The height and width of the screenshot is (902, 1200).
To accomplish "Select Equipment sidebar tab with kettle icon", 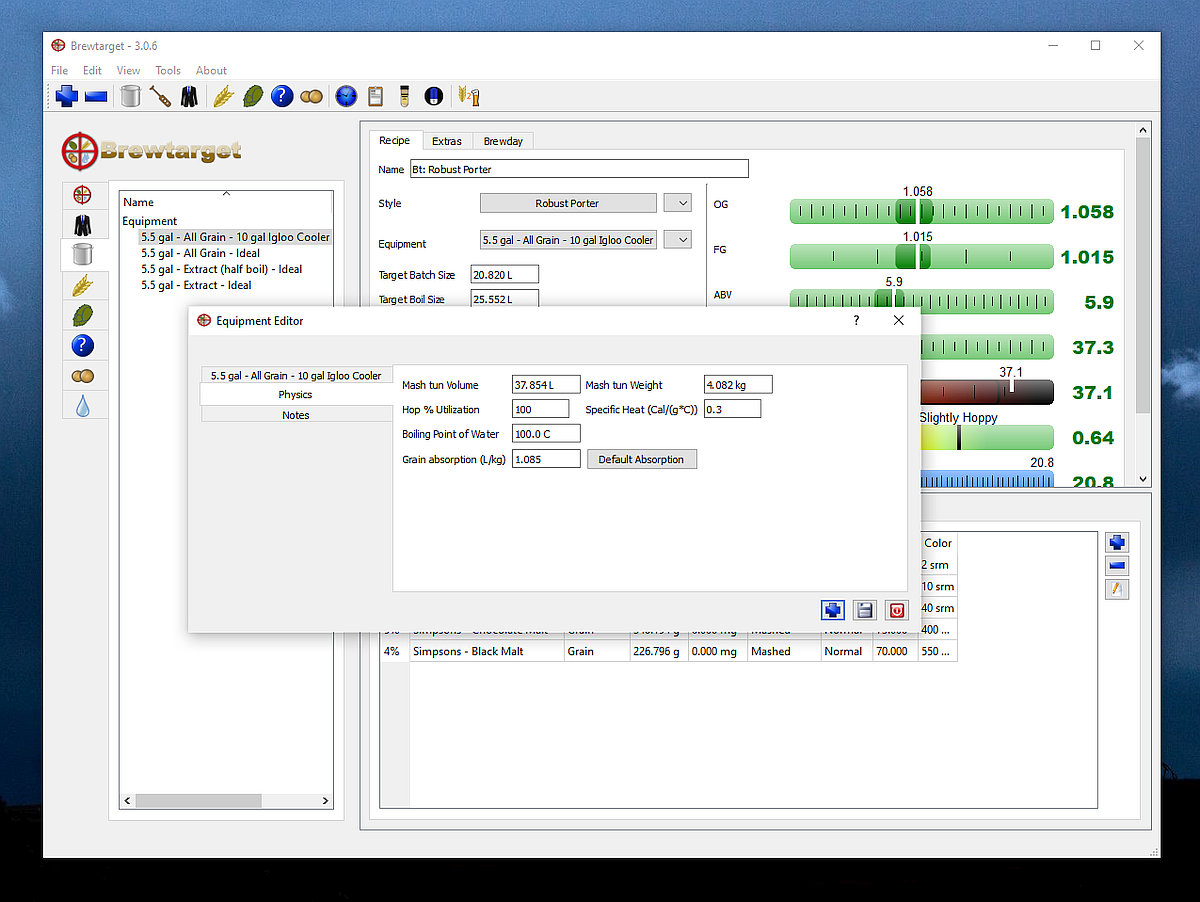I will coord(83,254).
